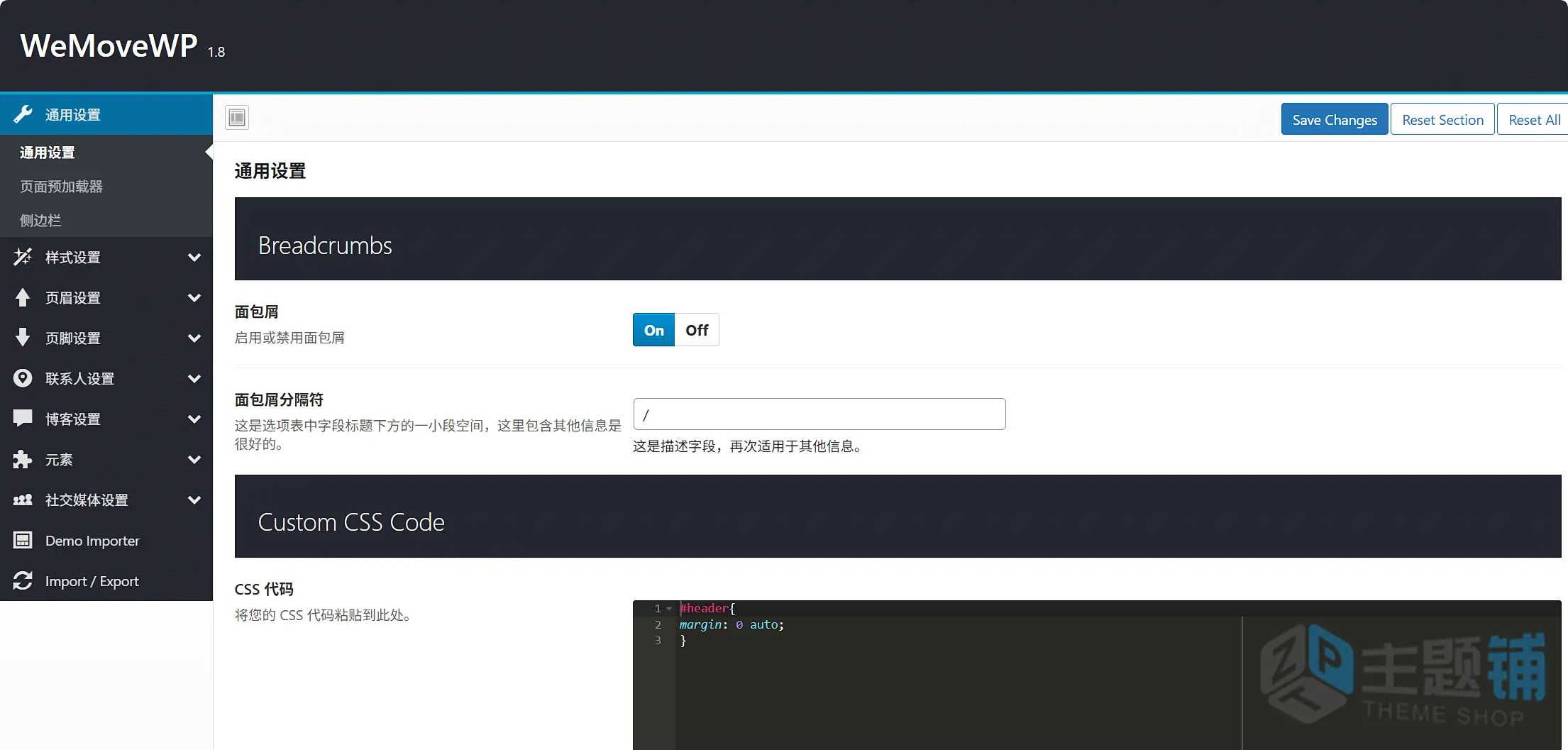Turn breadcrumbs Off

(x=697, y=330)
